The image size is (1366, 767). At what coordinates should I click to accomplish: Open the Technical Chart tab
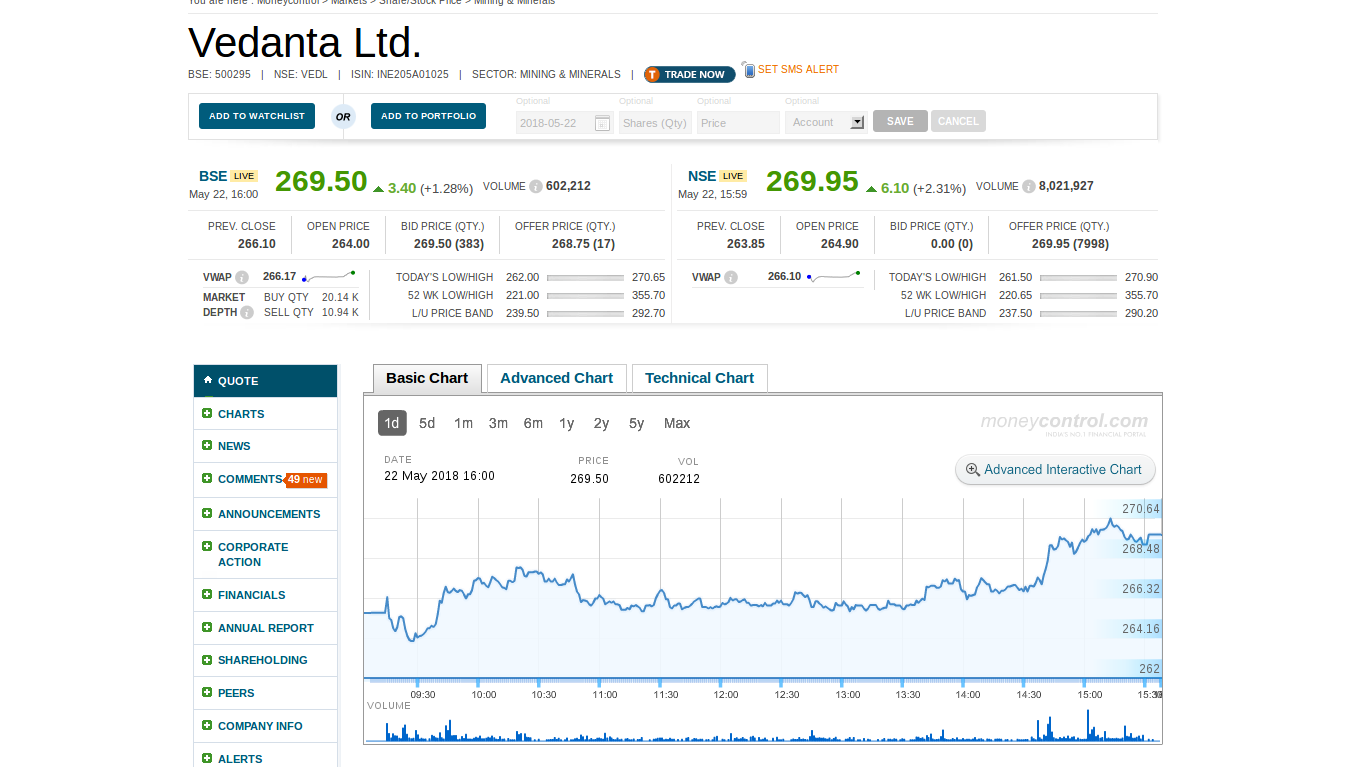tap(699, 378)
